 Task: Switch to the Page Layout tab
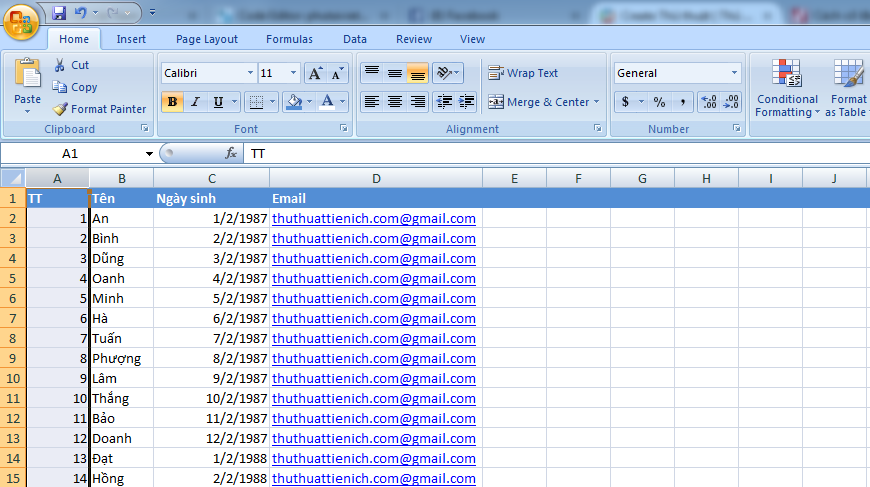207,39
